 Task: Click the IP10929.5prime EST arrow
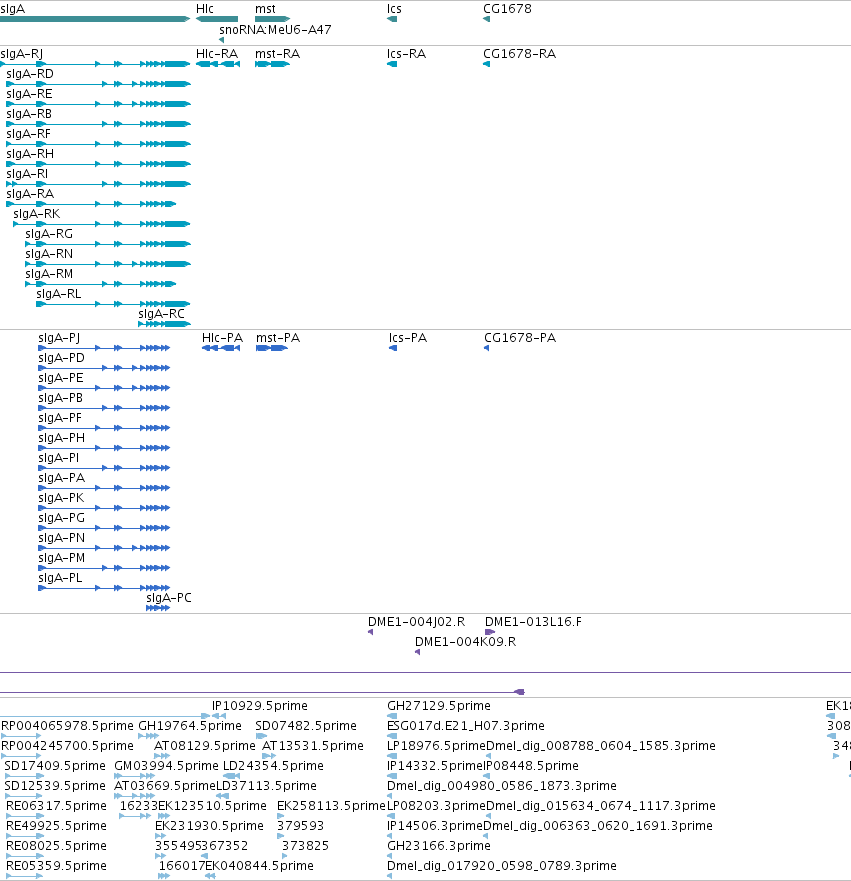click(x=219, y=716)
